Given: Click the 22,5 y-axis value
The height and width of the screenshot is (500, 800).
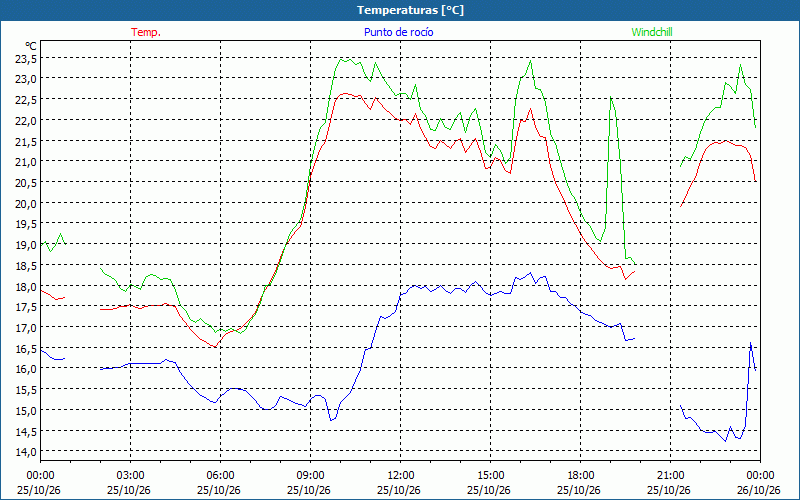Looking at the screenshot, I should tap(26, 100).
